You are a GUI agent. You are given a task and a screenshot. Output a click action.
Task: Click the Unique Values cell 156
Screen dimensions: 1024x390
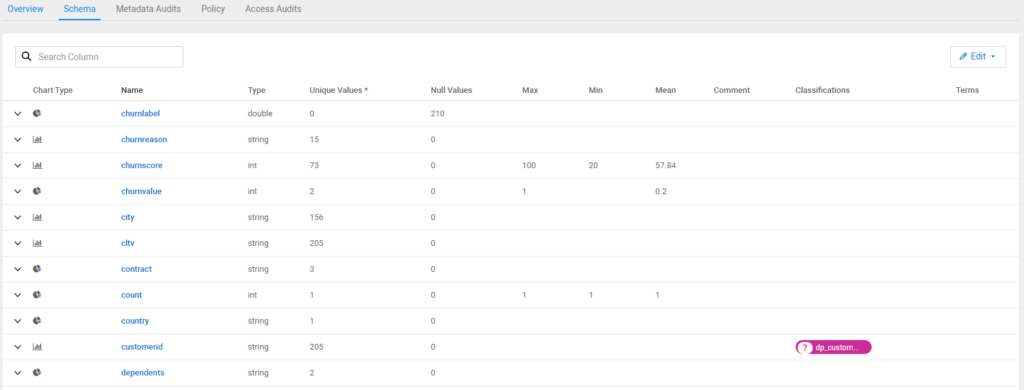pyautogui.click(x=316, y=217)
